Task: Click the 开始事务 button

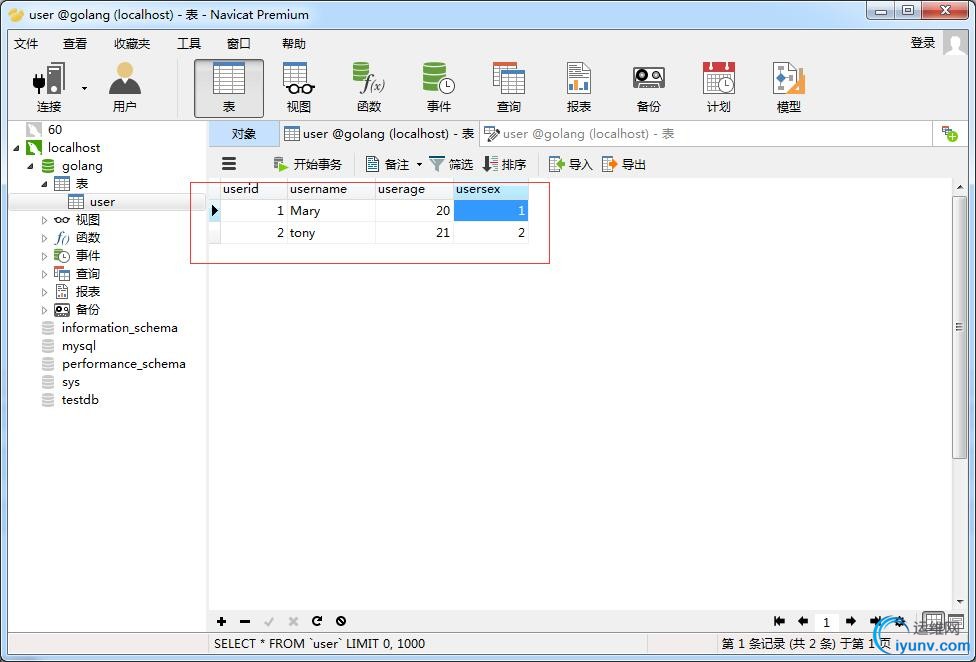Action: click(309, 164)
